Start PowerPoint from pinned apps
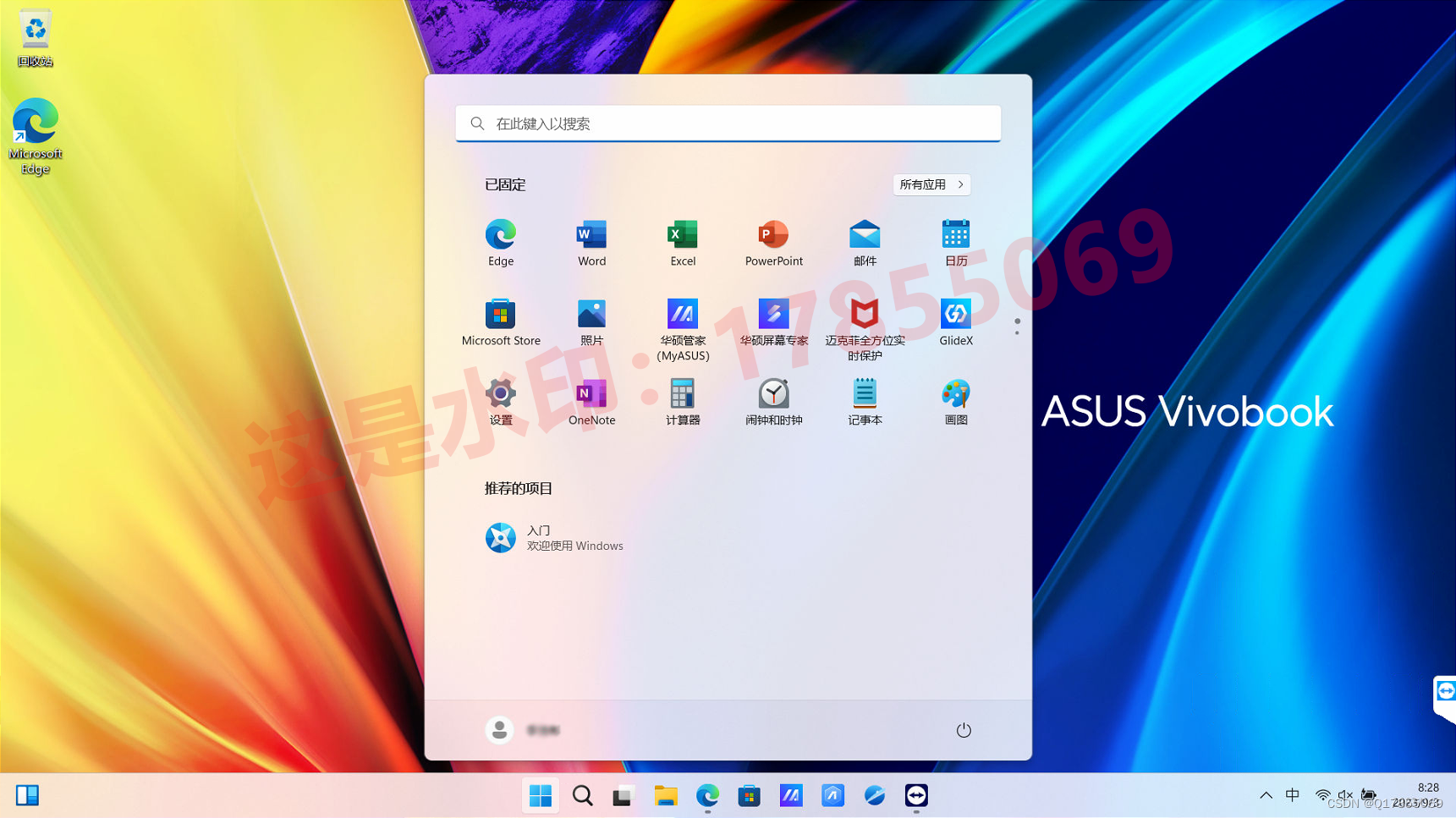Viewport: 1456px width, 818px height. tap(773, 243)
